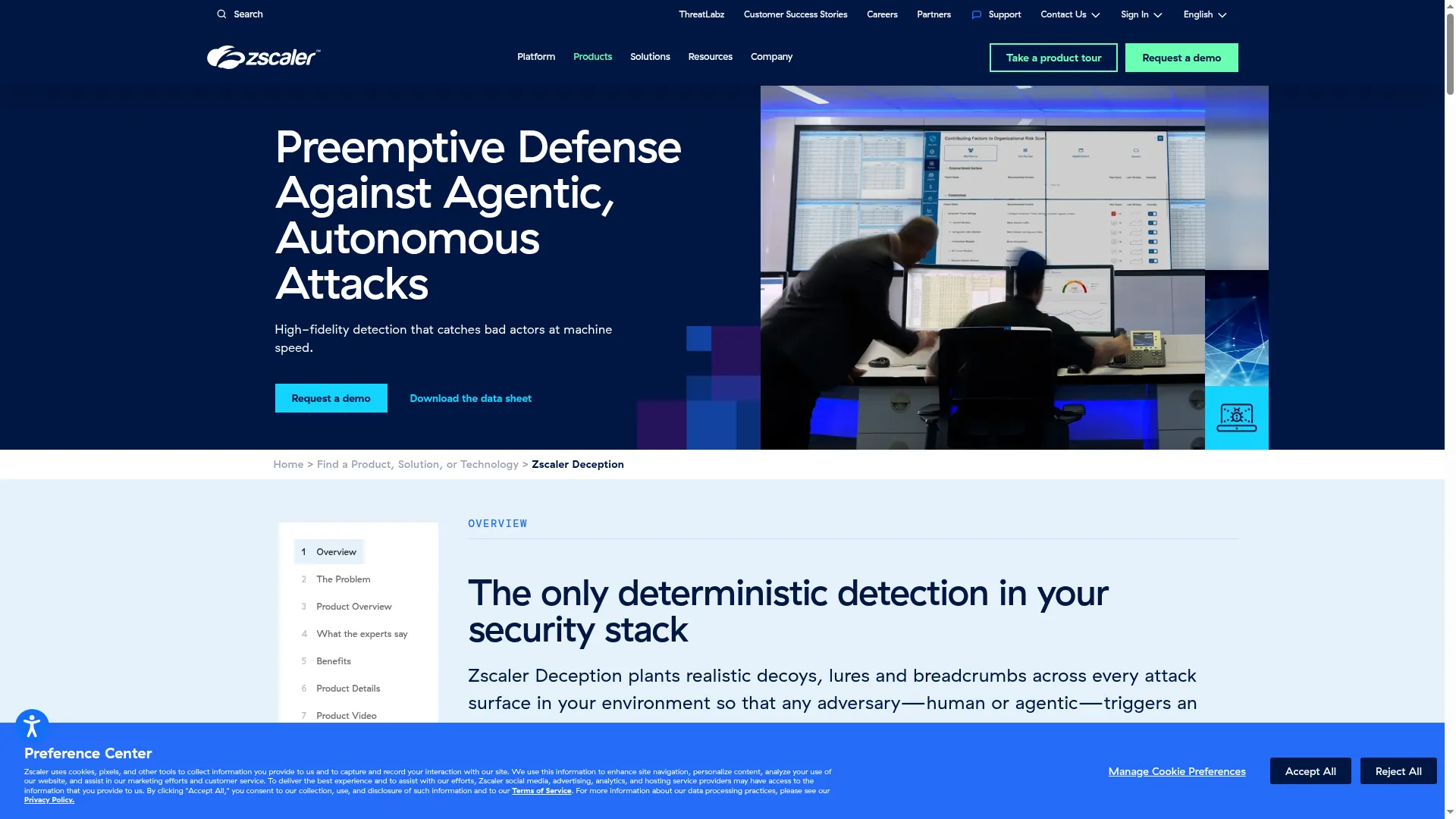This screenshot has height=819, width=1456.
Task: Open the accessibility widget icon
Action: pos(32,726)
